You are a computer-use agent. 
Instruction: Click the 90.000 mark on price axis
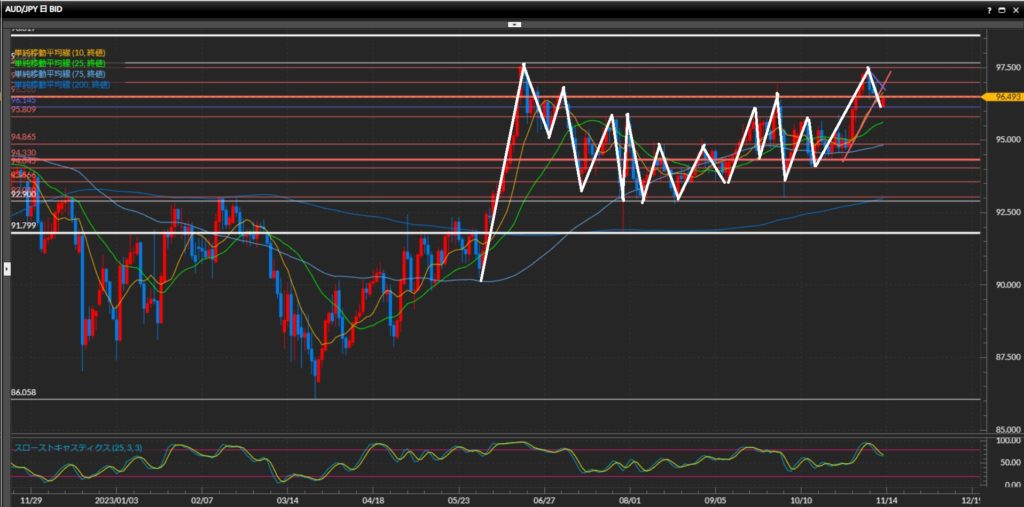[999, 285]
